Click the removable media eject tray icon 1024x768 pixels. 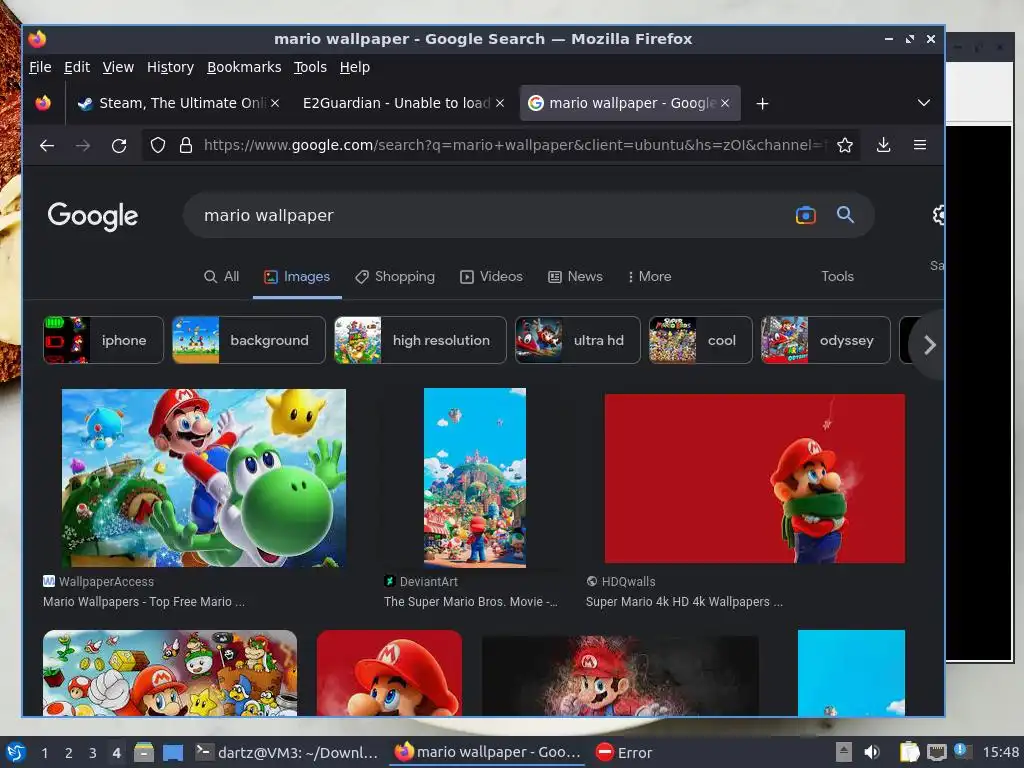844,752
